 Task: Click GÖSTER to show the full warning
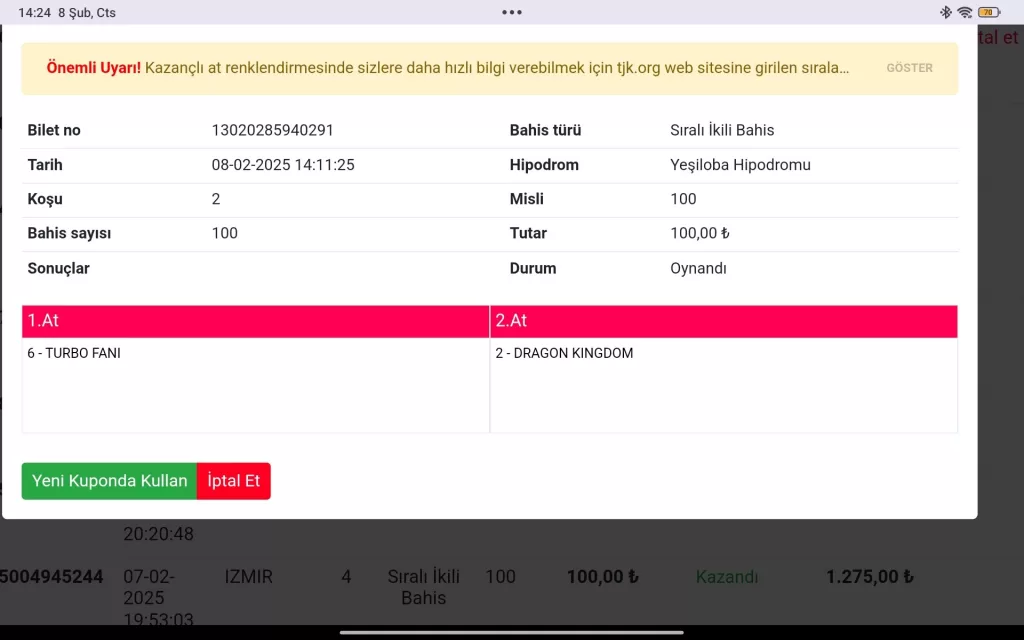click(x=909, y=68)
